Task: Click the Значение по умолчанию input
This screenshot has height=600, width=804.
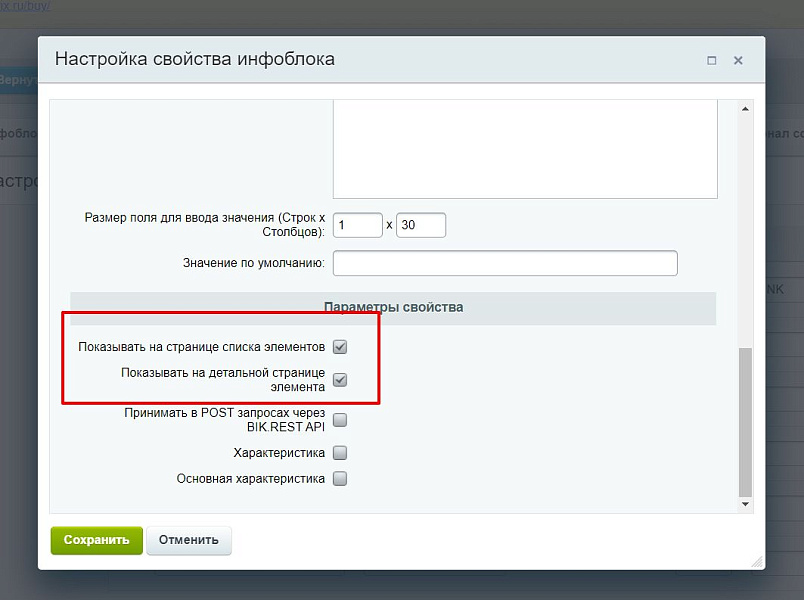Action: [505, 263]
